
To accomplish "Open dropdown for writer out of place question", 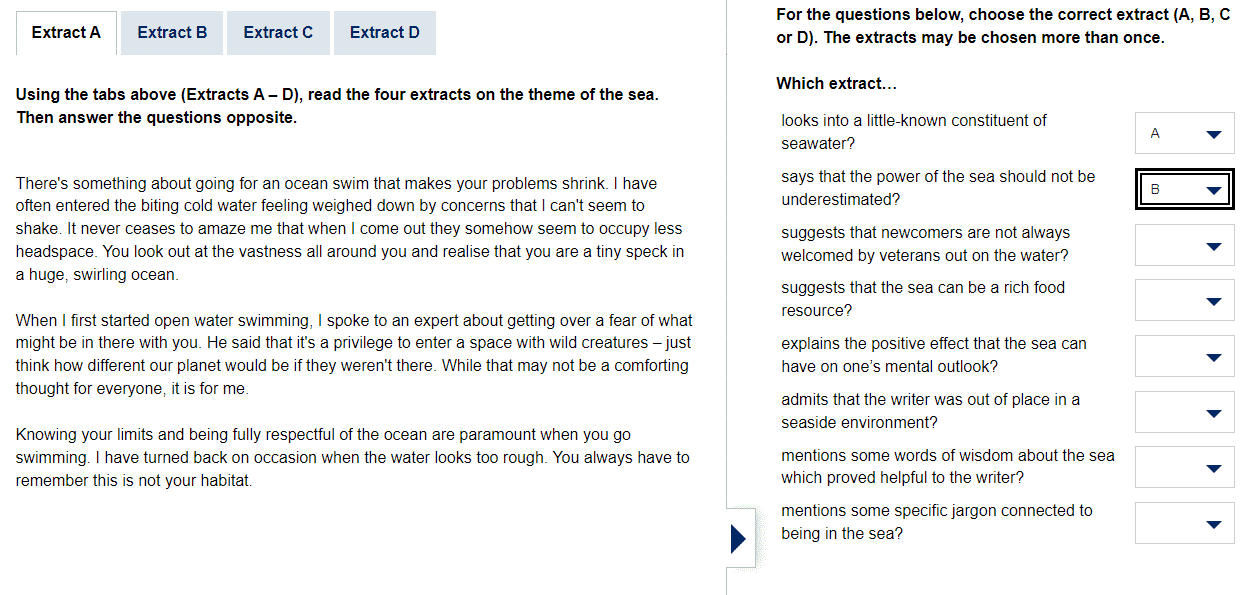I will 1185,412.
